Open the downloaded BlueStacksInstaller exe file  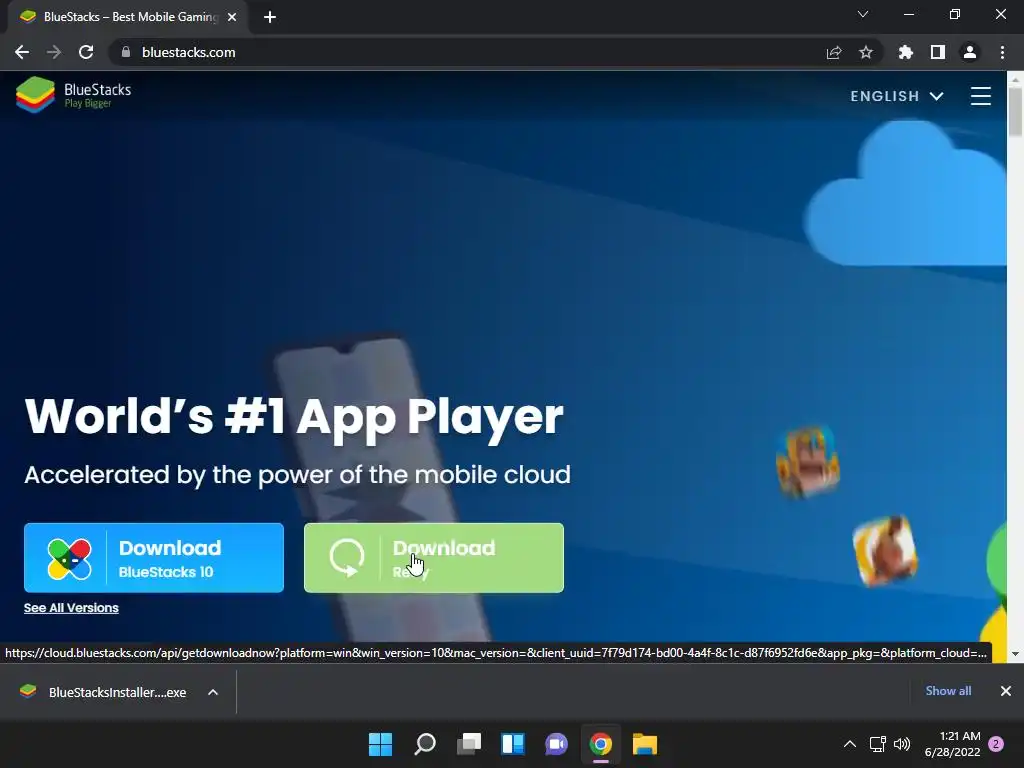coord(117,692)
